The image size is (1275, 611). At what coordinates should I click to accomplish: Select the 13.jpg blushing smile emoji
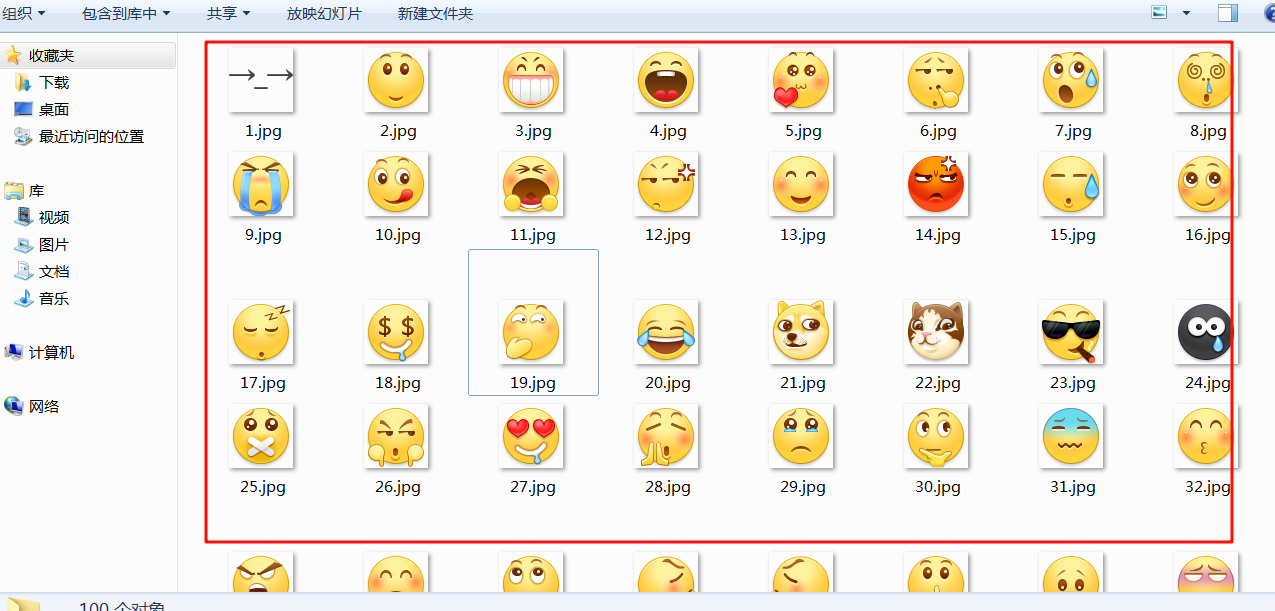(802, 184)
